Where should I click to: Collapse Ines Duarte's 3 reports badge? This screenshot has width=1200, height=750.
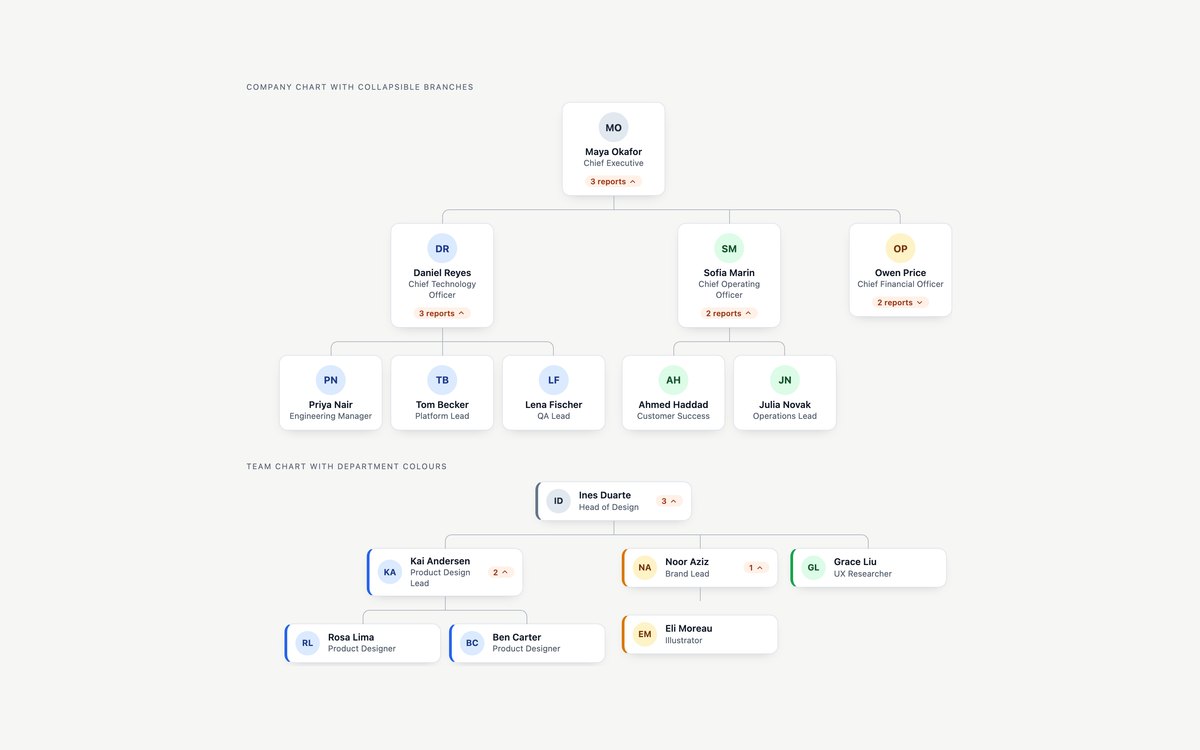(x=669, y=501)
